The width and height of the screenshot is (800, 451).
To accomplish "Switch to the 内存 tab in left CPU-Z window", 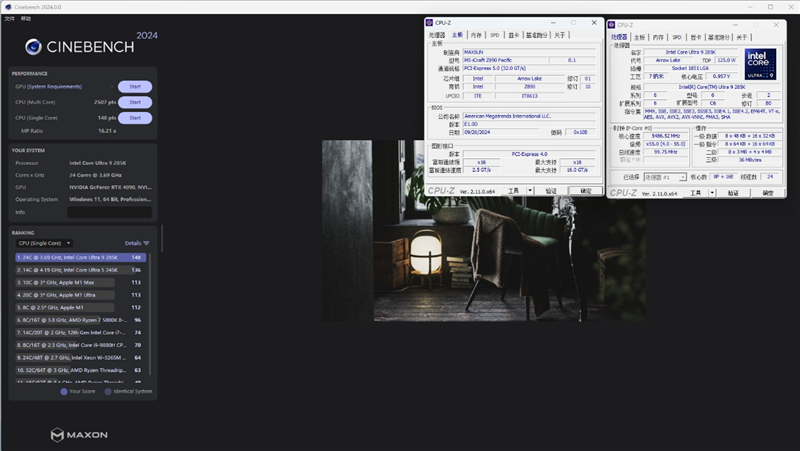I will click(477, 35).
